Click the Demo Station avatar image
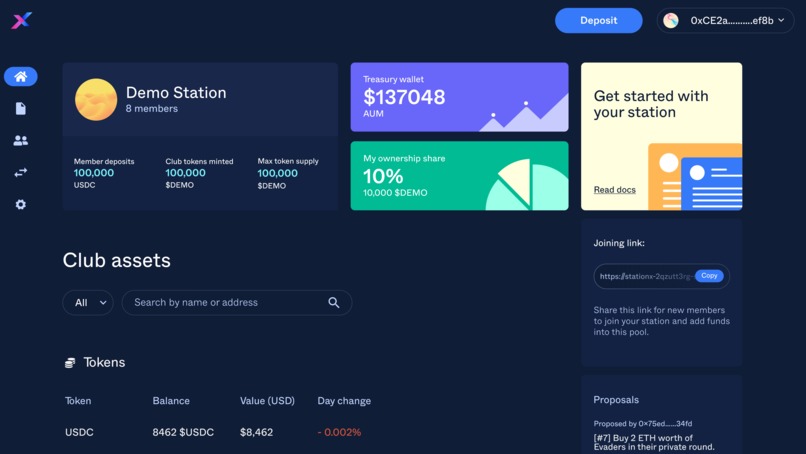The width and height of the screenshot is (806, 454). 96,100
